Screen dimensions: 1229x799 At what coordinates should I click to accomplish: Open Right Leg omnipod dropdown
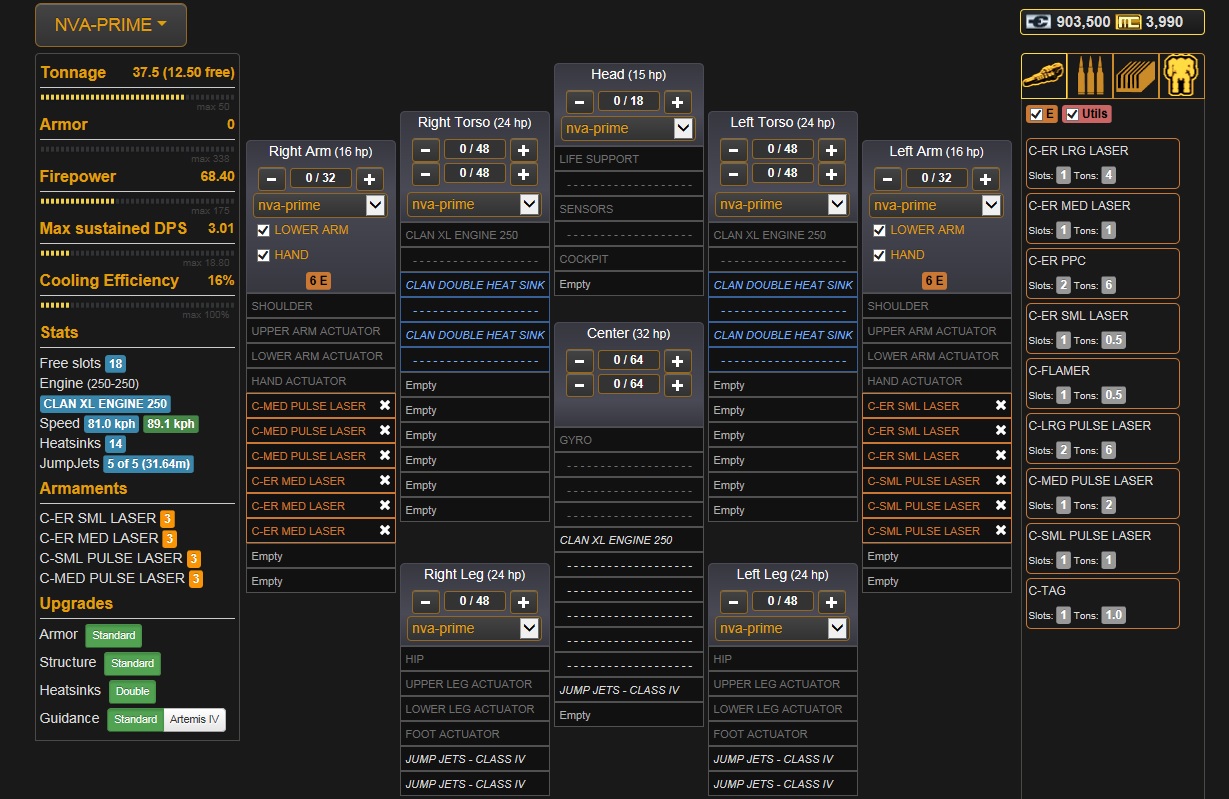tap(474, 628)
